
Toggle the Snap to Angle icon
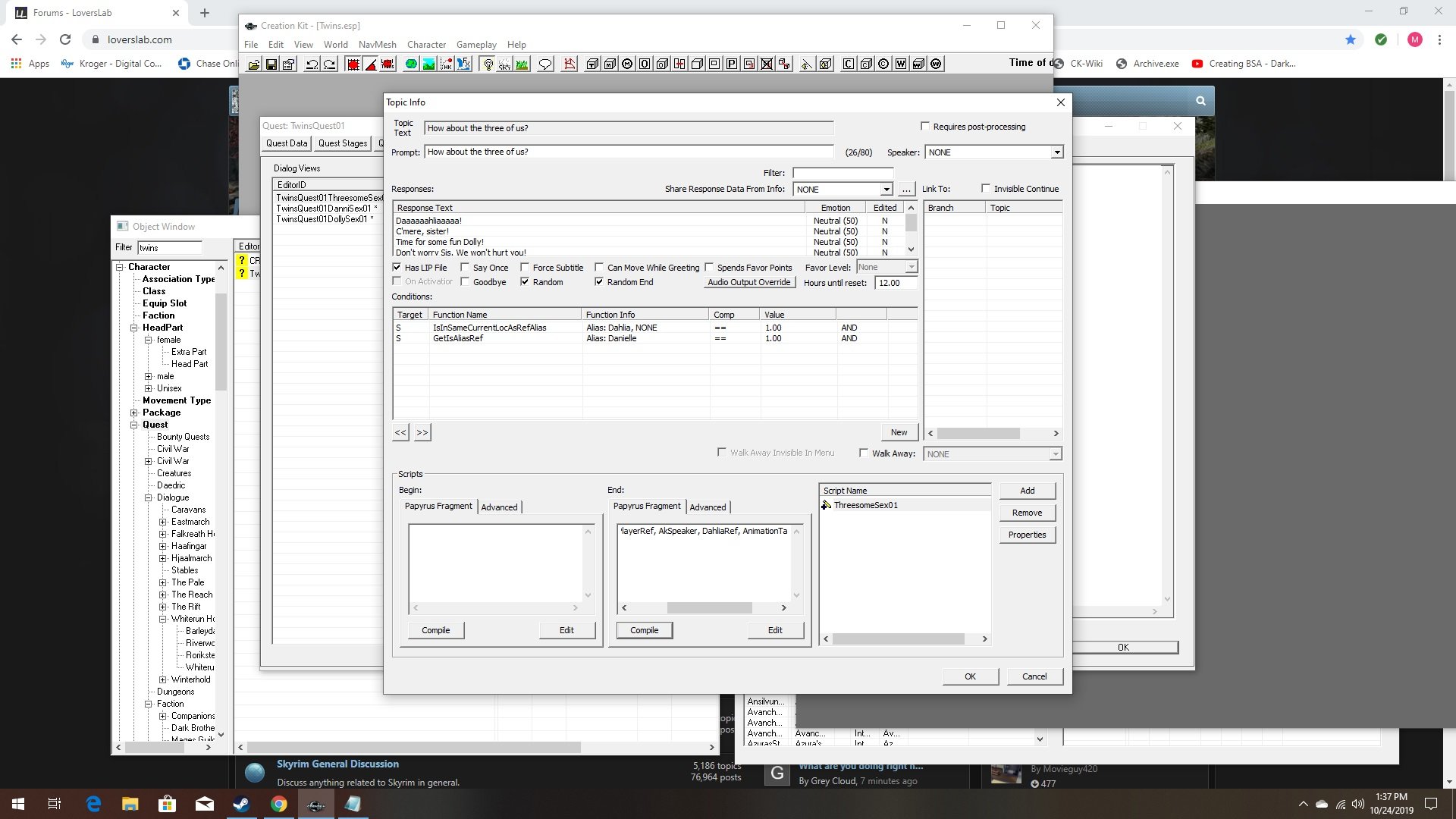(x=371, y=64)
